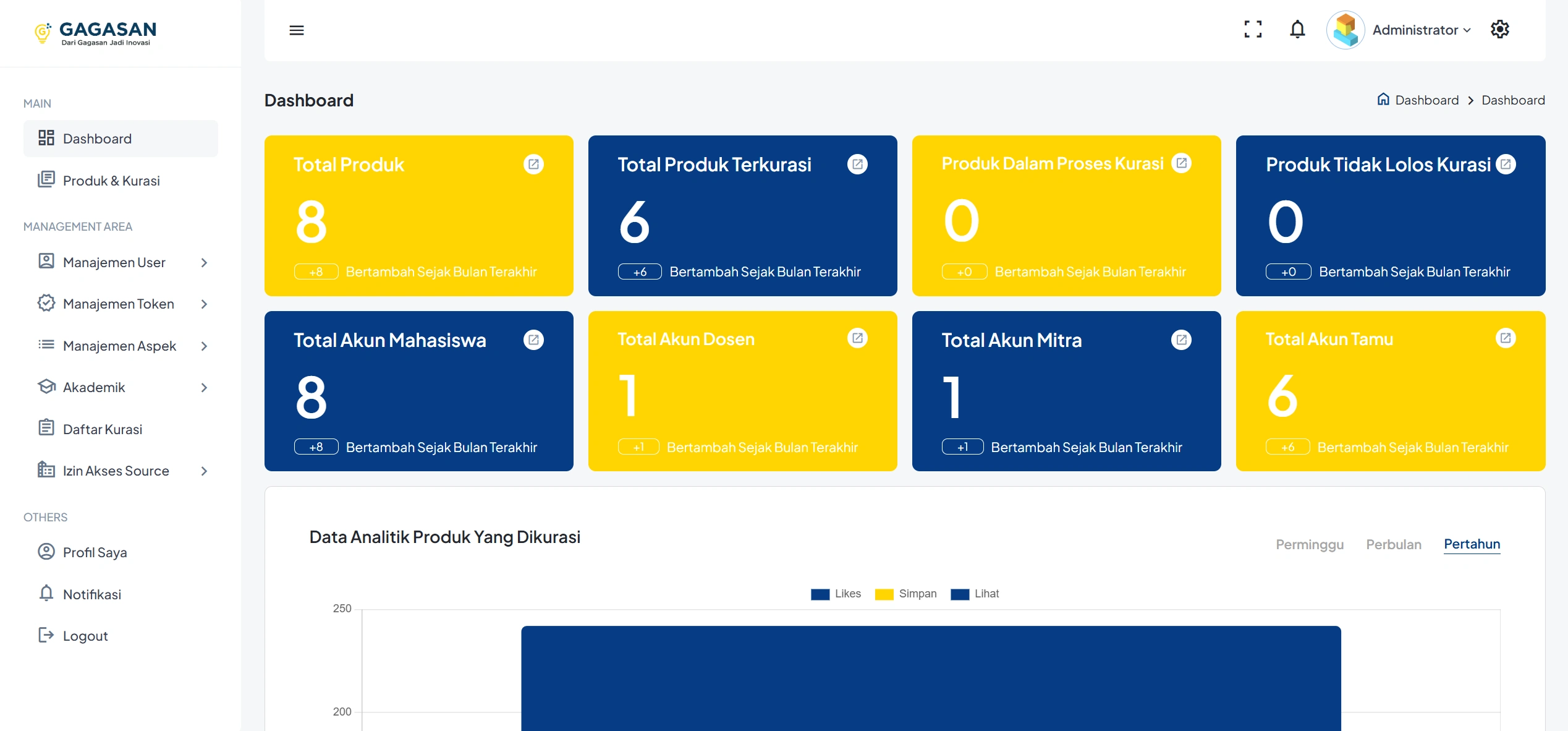Viewport: 1568px width, 731px height.
Task: Open the settings gear icon
Action: (x=1500, y=30)
